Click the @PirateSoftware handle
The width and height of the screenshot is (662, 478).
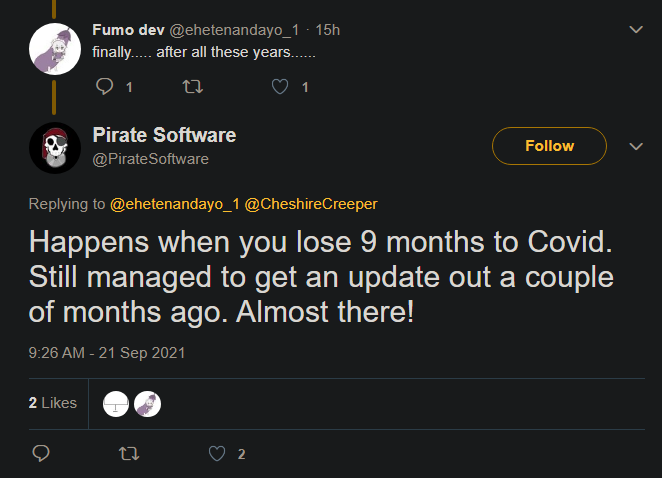(150, 158)
